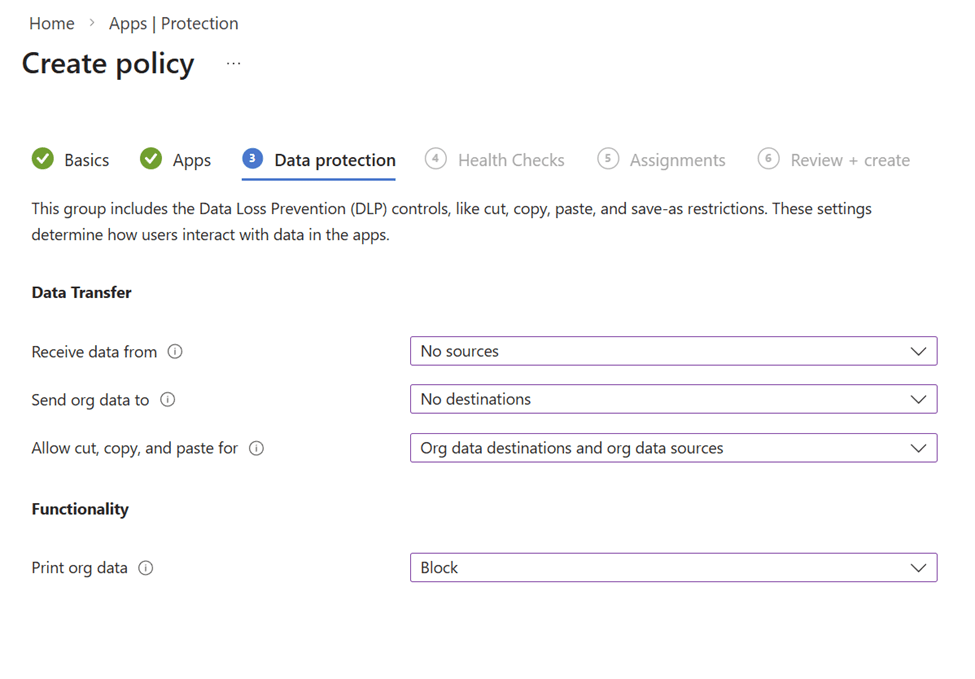Click the step 4 circle icon
This screenshot has height=679, width=975.
435,159
